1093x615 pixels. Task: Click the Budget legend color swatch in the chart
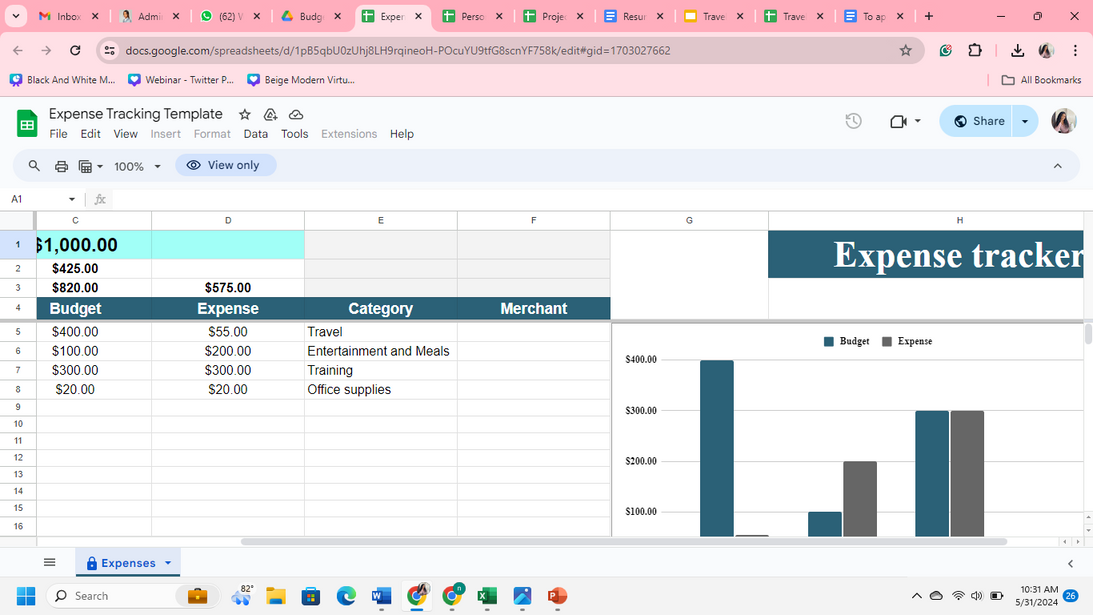829,342
